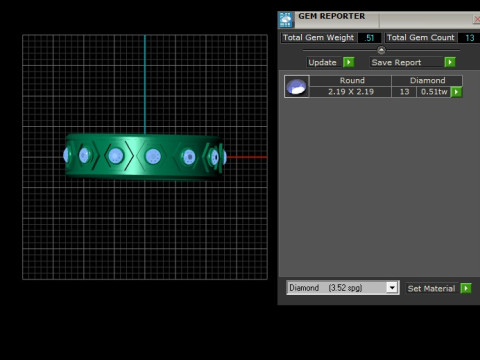Screen dimensions: 480x360
Task: Click the green arrow beside 0.51tw
Action: click(456, 92)
